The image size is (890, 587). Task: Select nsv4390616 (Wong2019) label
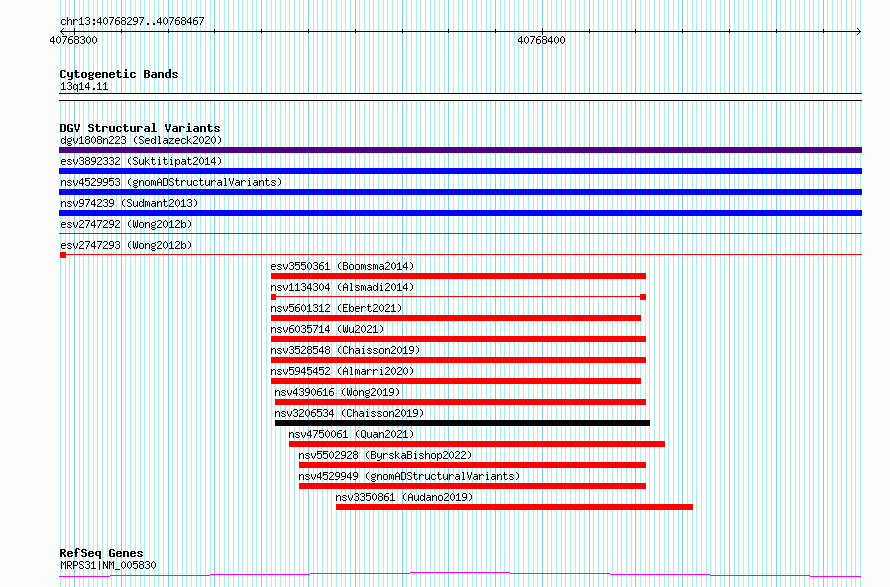point(337,392)
